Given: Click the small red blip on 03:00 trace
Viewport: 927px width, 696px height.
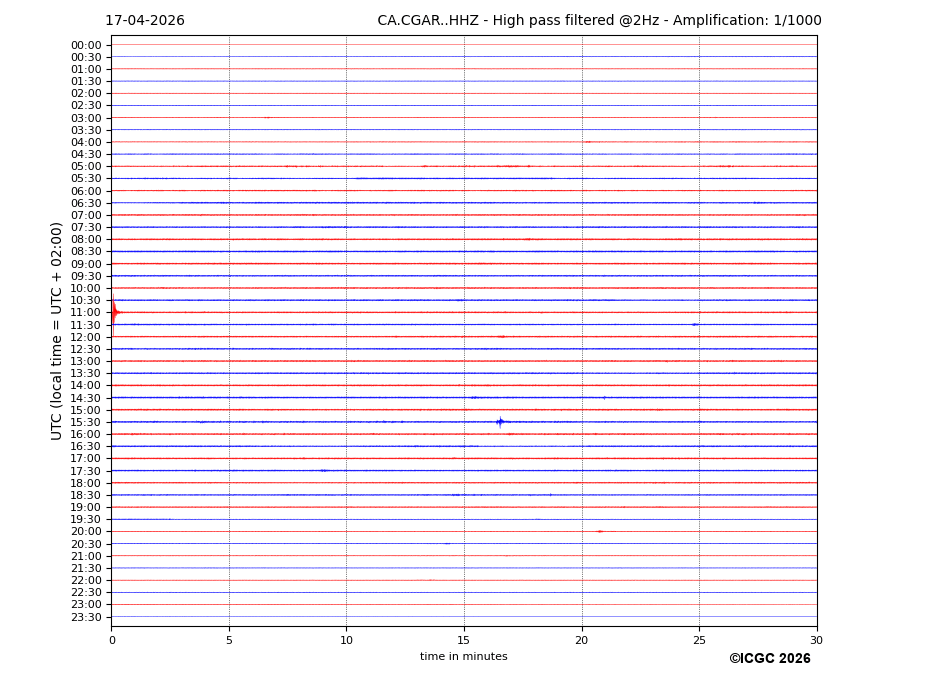Looking at the screenshot, I should pos(267,118).
